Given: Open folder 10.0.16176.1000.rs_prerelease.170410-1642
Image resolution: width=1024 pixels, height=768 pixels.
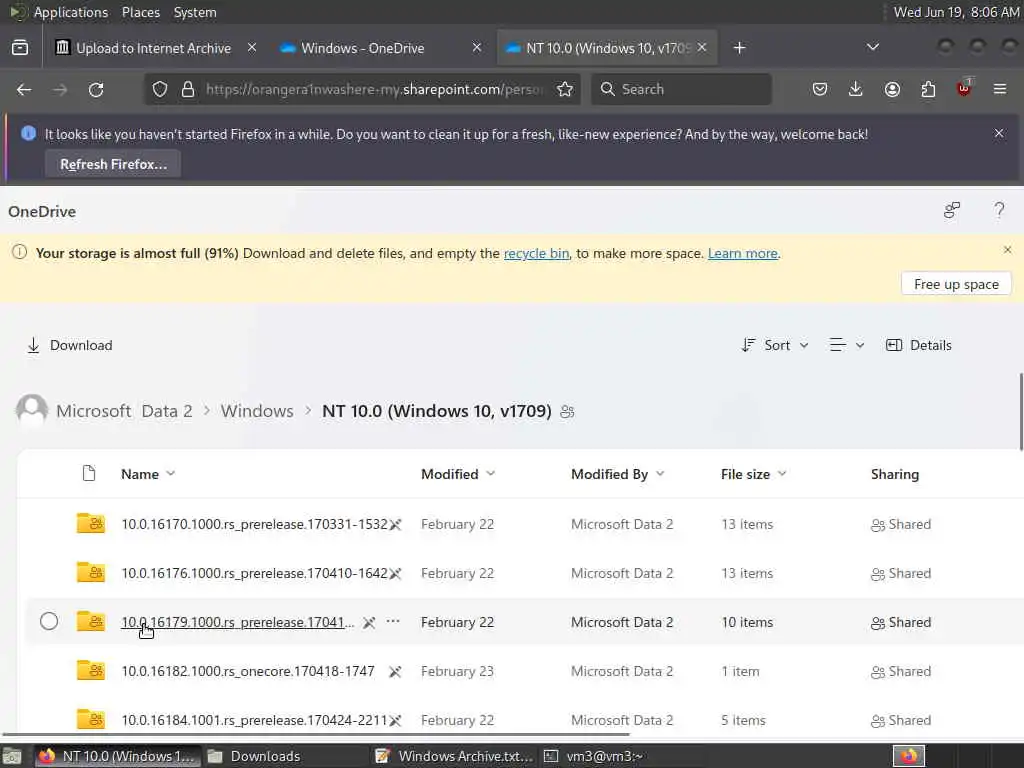Looking at the screenshot, I should click(x=254, y=573).
